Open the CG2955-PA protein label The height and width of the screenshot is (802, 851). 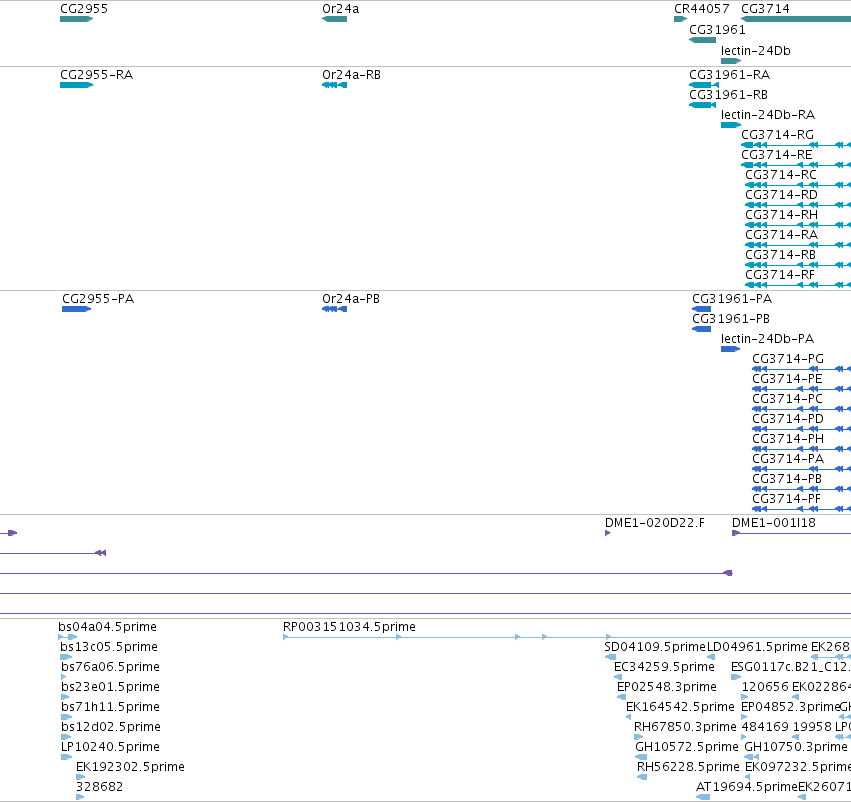(98, 299)
